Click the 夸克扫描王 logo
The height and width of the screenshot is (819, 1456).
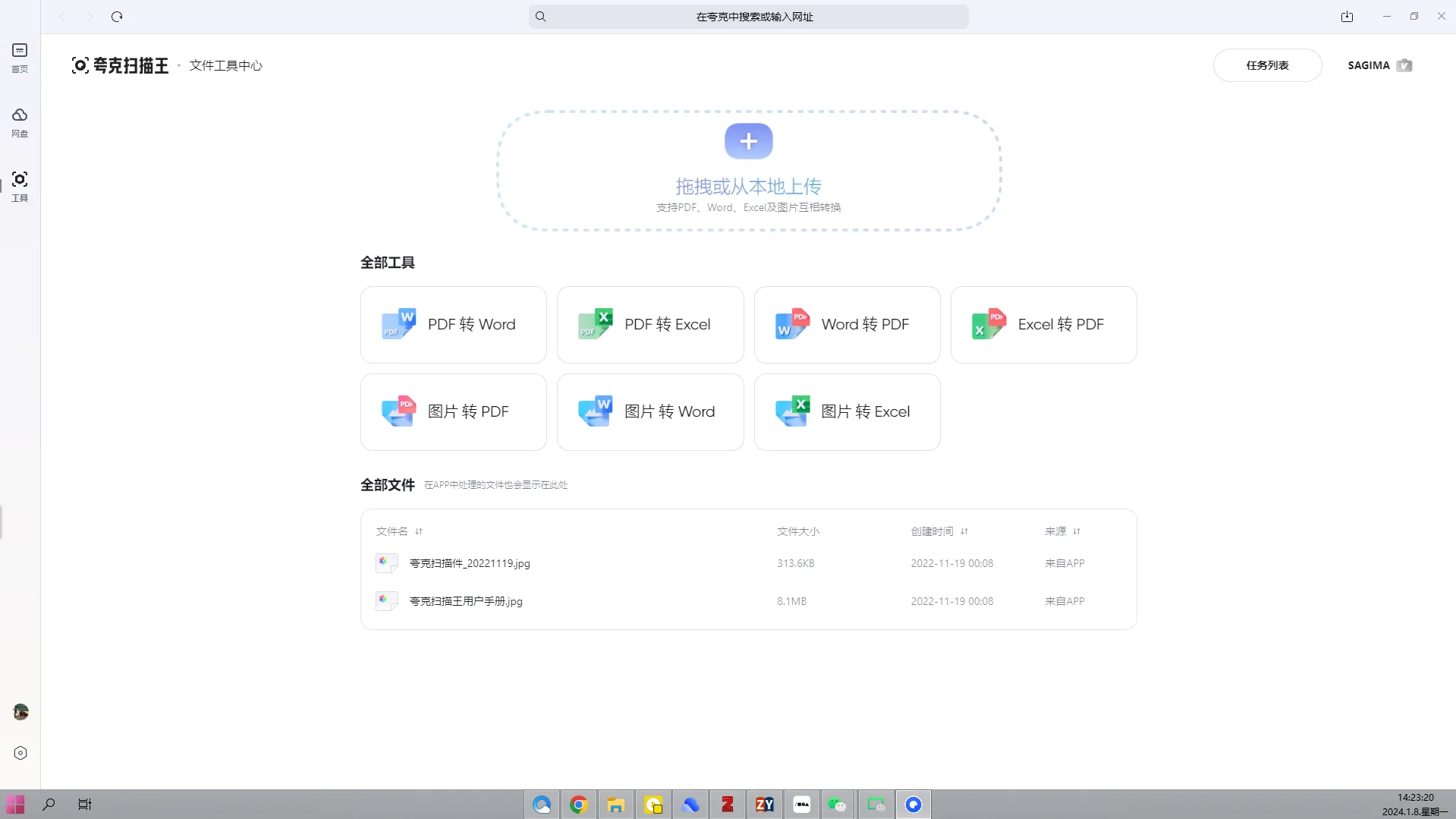pos(120,65)
